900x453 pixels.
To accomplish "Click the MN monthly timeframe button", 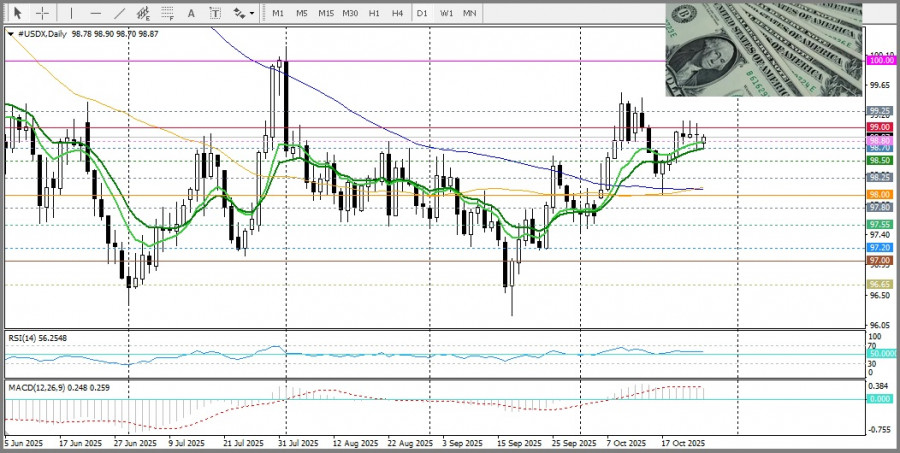I will click(x=469, y=13).
